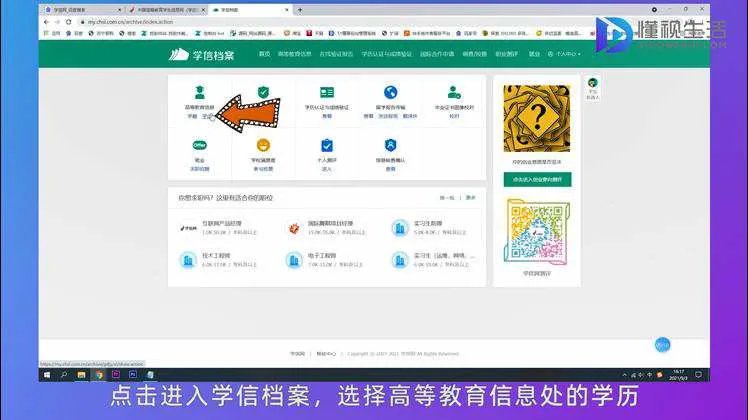The height and width of the screenshot is (420, 748).
Task: Click the 技术工程师 building icon
Action: pos(188,260)
